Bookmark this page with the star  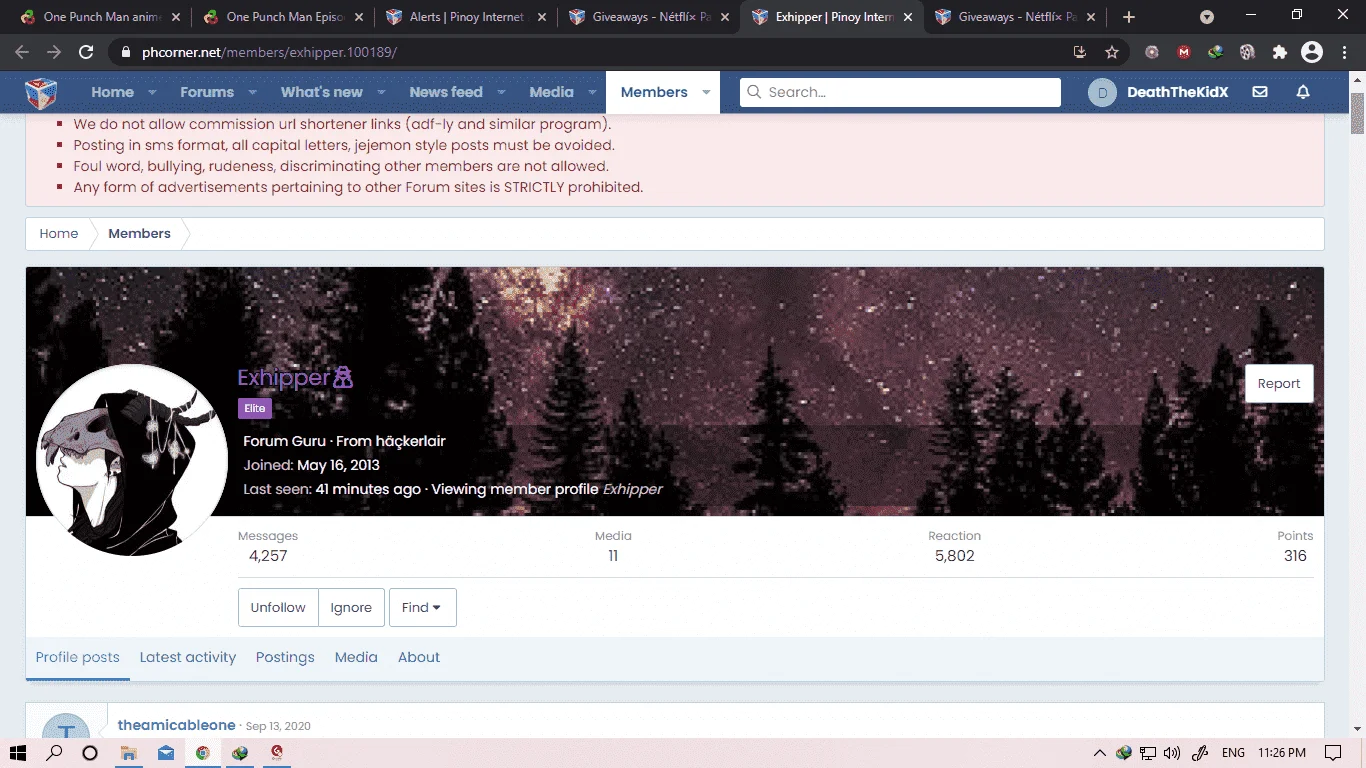1112,52
